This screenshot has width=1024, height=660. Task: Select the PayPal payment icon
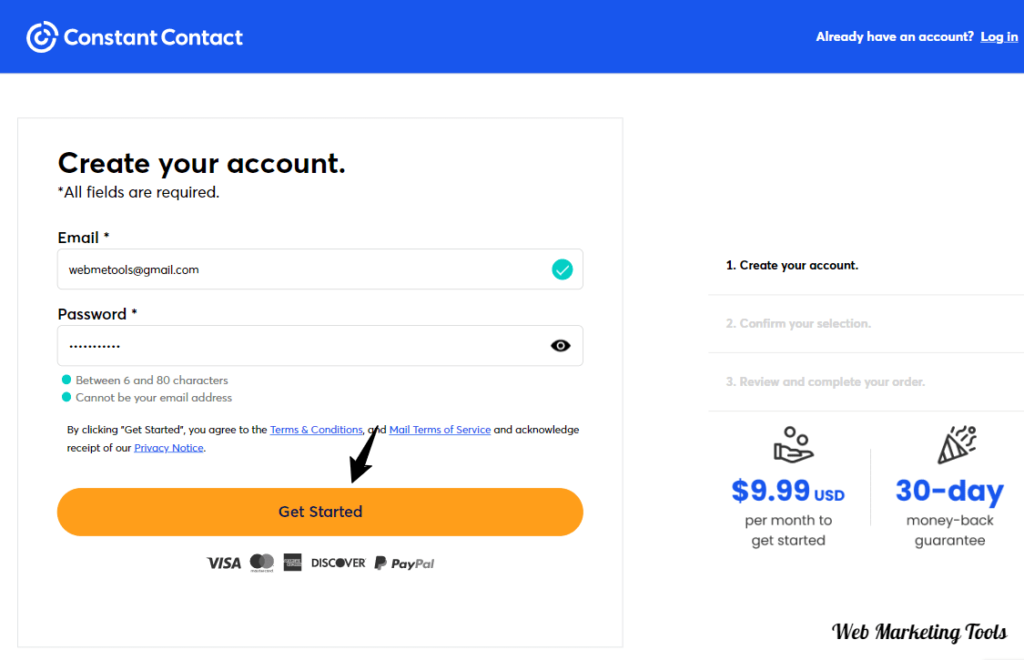pos(403,562)
